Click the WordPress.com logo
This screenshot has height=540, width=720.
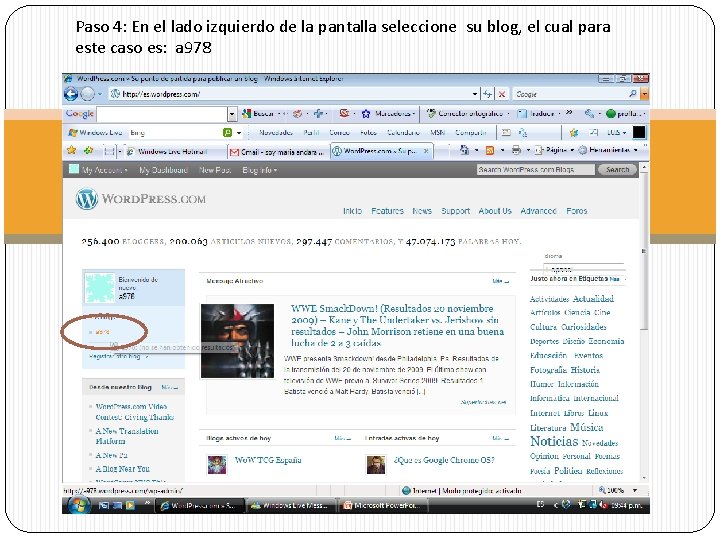click(141, 199)
